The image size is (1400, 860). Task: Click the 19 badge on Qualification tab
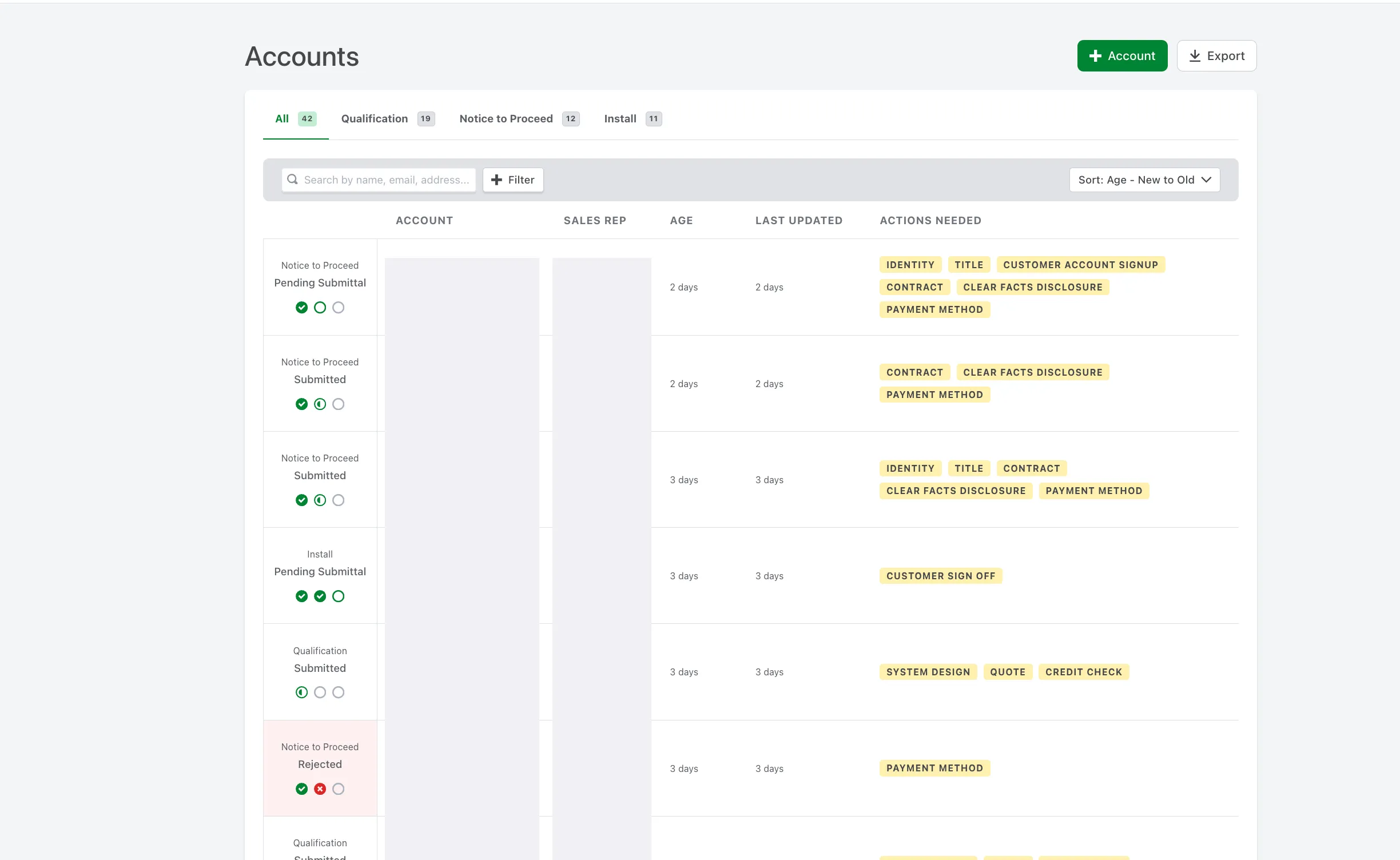pos(425,118)
